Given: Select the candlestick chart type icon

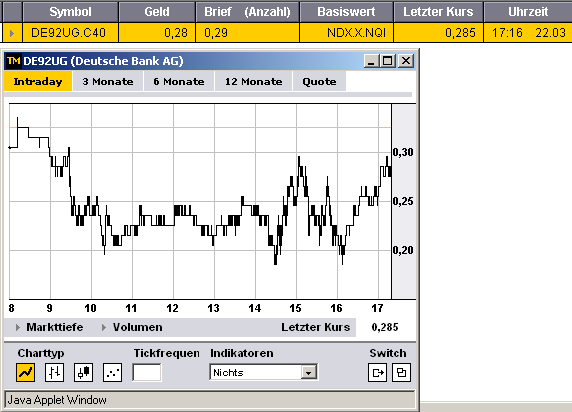Looking at the screenshot, I should [83, 373].
